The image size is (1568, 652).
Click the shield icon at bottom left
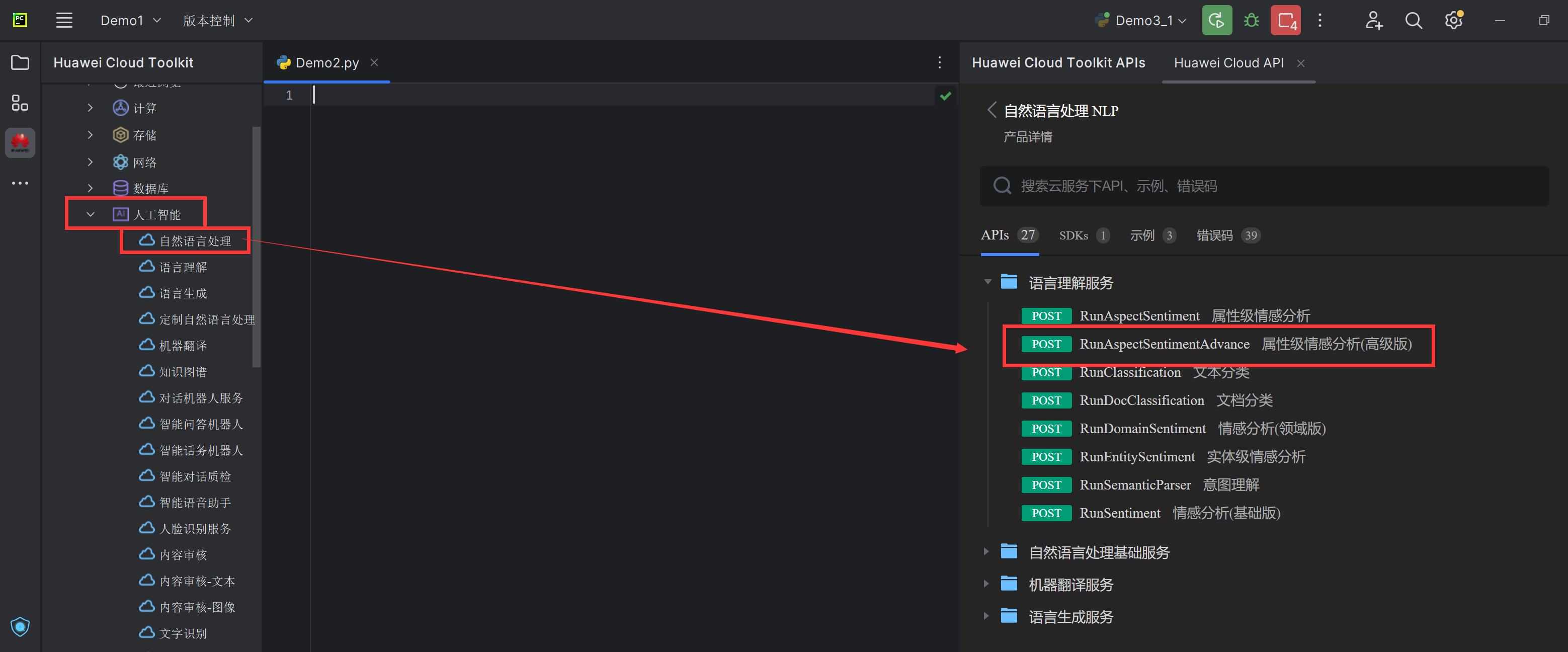(x=20, y=626)
